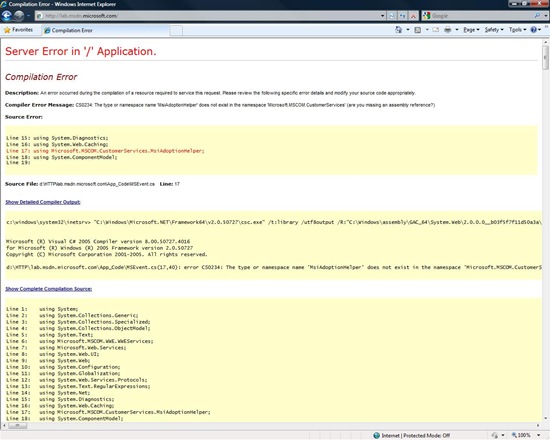Click the vertical scrollbar down arrow
The height and width of the screenshot is (440, 550).
click(545, 418)
